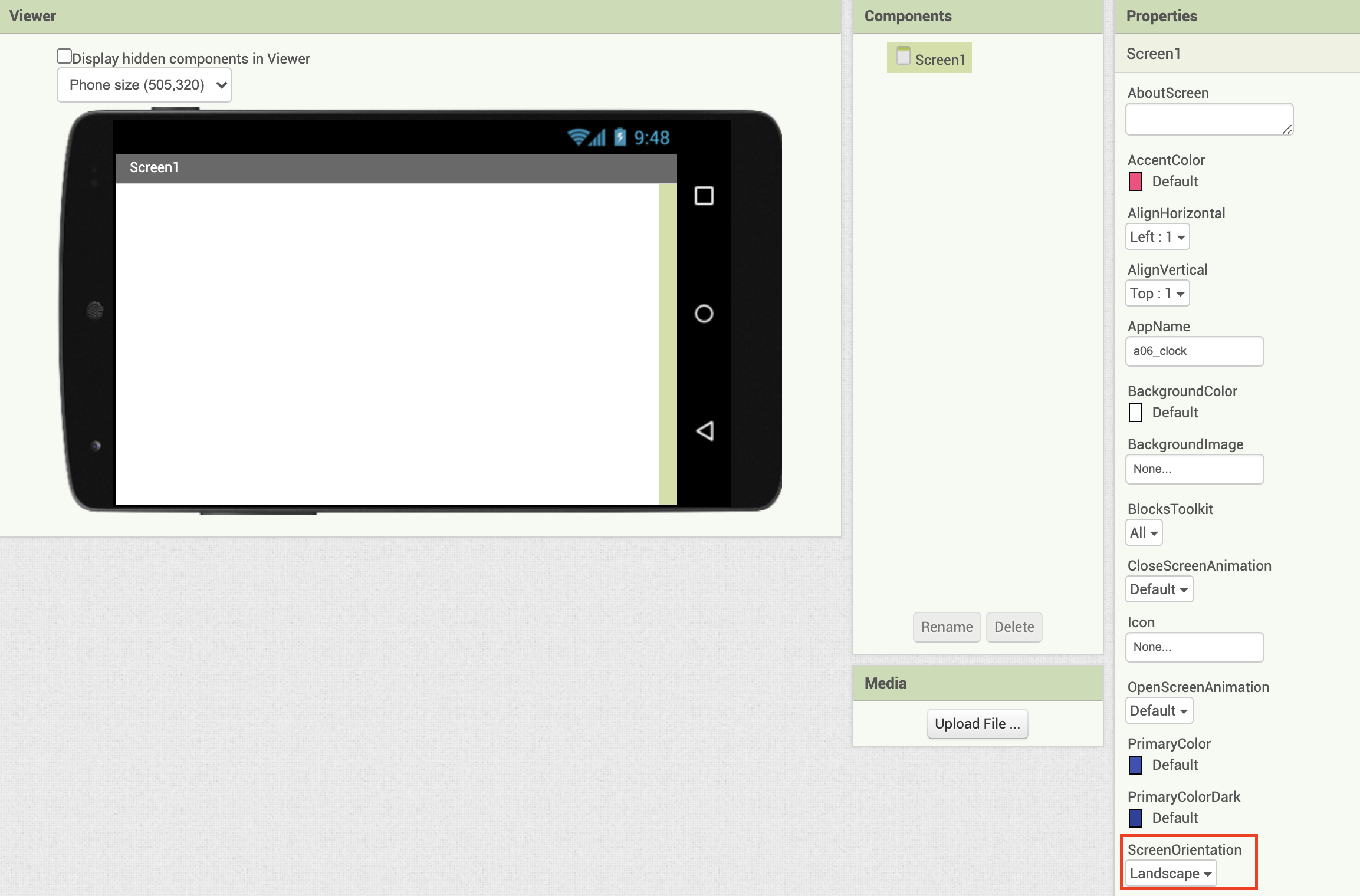This screenshot has width=1360, height=896.
Task: Open the BlocksToolkit All dropdown
Action: coord(1144,533)
